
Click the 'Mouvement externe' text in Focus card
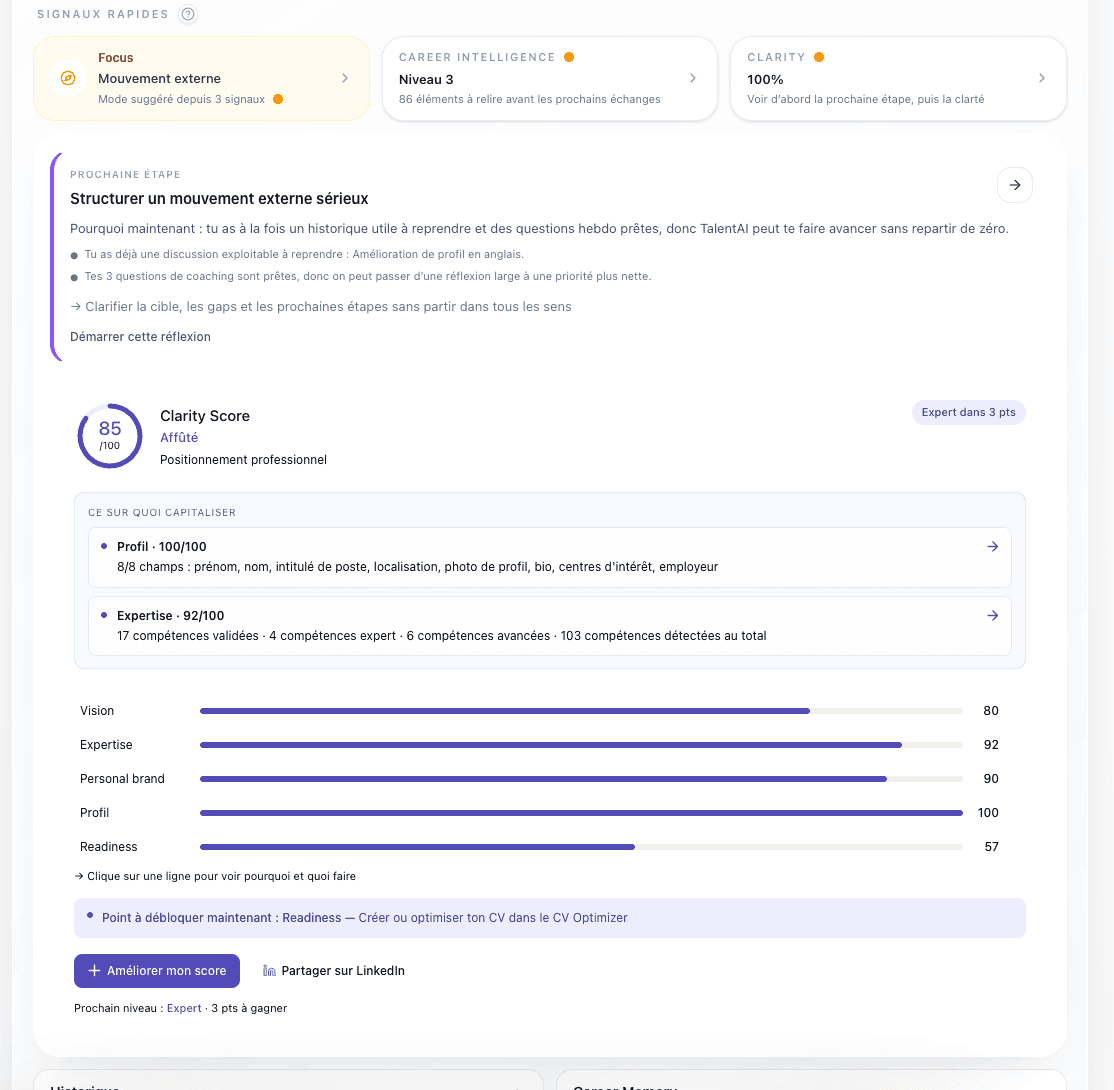[x=159, y=79]
